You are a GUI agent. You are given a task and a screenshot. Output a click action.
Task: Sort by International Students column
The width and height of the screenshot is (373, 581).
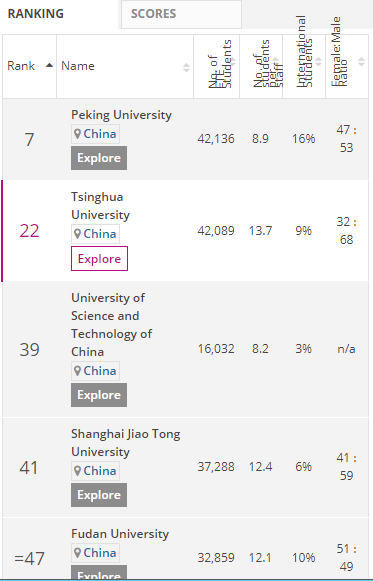click(x=319, y=62)
